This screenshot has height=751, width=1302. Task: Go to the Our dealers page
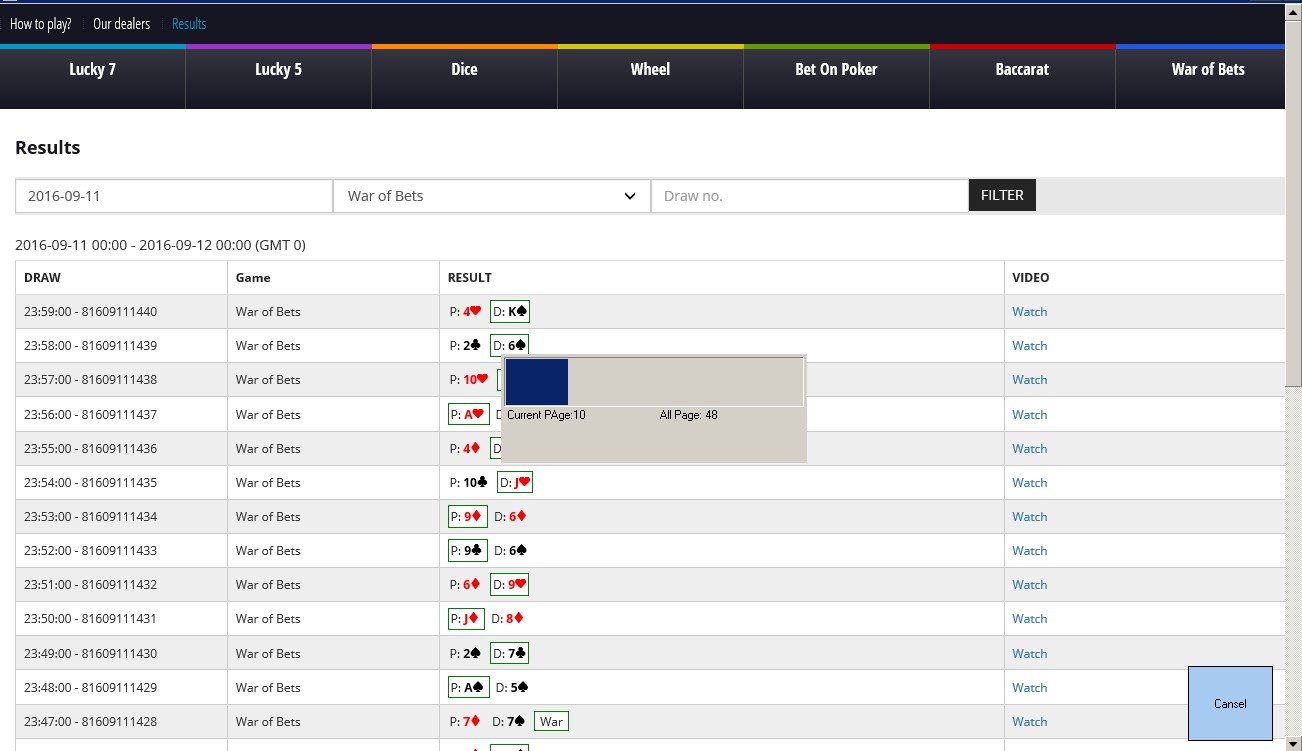pyautogui.click(x=122, y=24)
